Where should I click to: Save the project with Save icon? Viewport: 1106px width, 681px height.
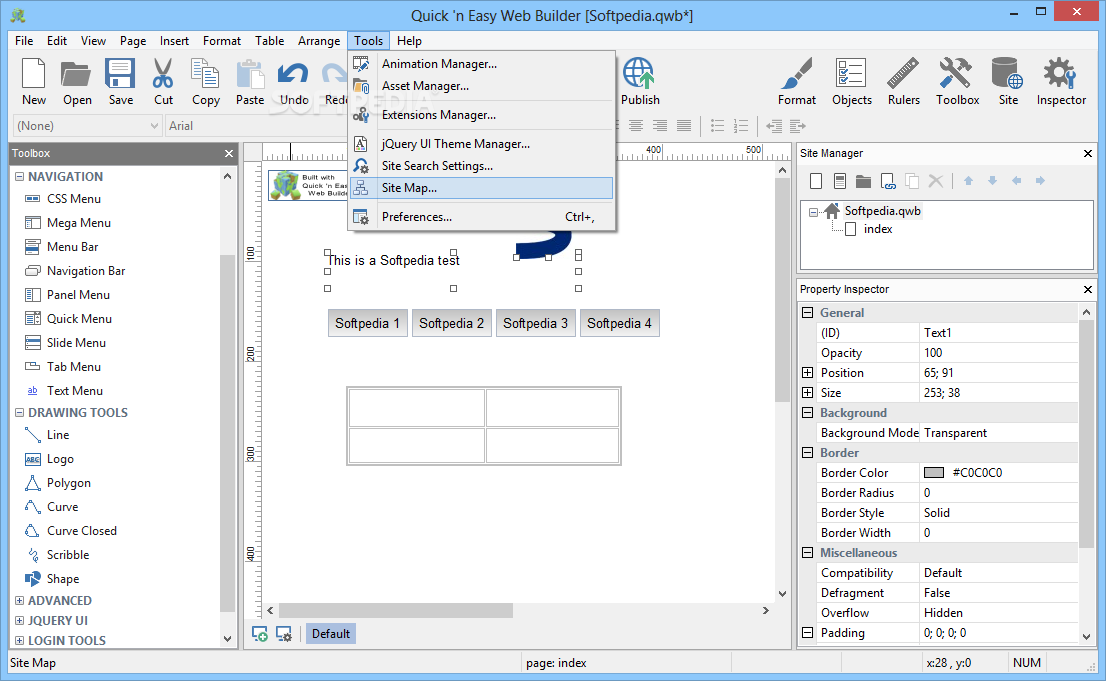coord(120,82)
